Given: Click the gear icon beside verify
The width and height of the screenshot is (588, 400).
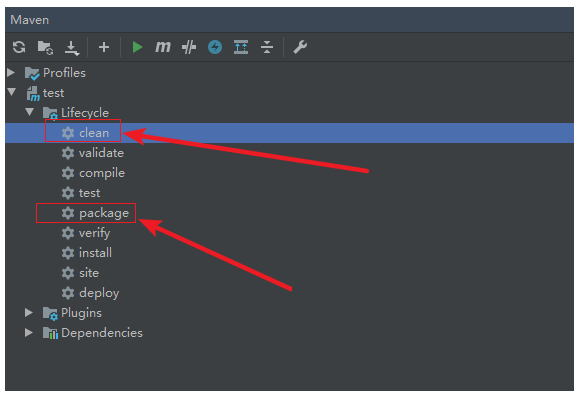Looking at the screenshot, I should [x=68, y=233].
